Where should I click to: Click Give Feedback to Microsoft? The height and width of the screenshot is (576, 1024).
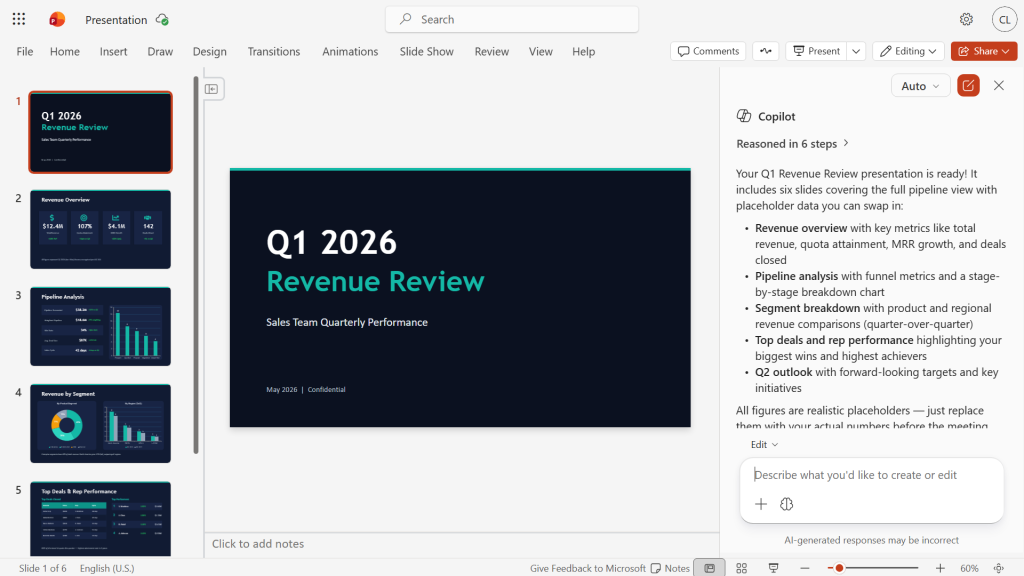click(588, 568)
